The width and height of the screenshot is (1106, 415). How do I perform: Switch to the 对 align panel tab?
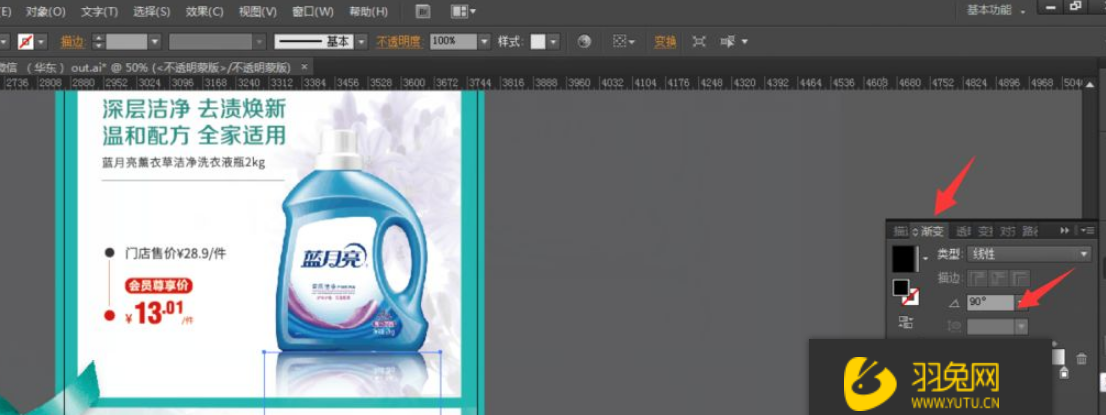point(1007,231)
